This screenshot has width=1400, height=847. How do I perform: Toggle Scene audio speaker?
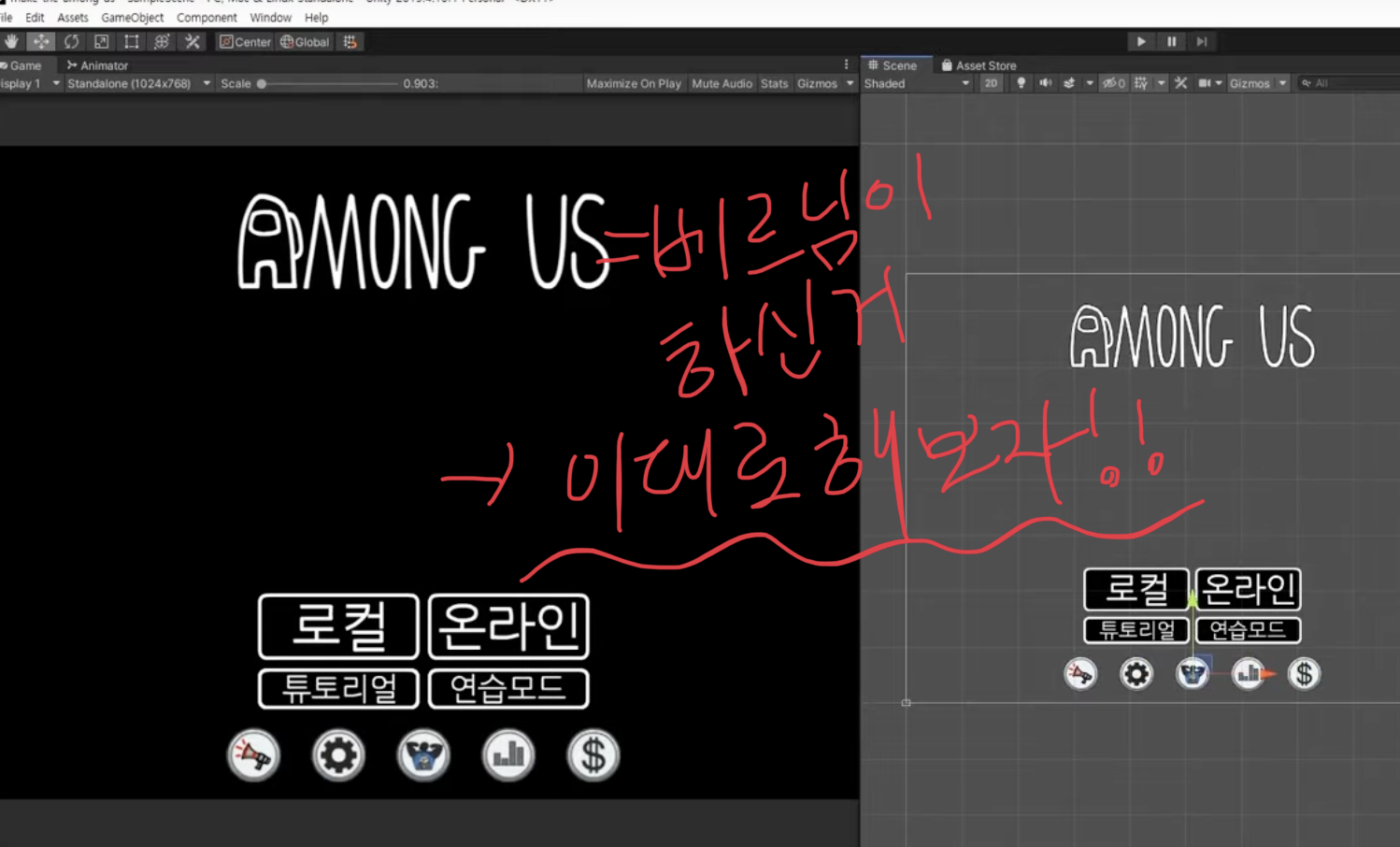click(x=1045, y=83)
